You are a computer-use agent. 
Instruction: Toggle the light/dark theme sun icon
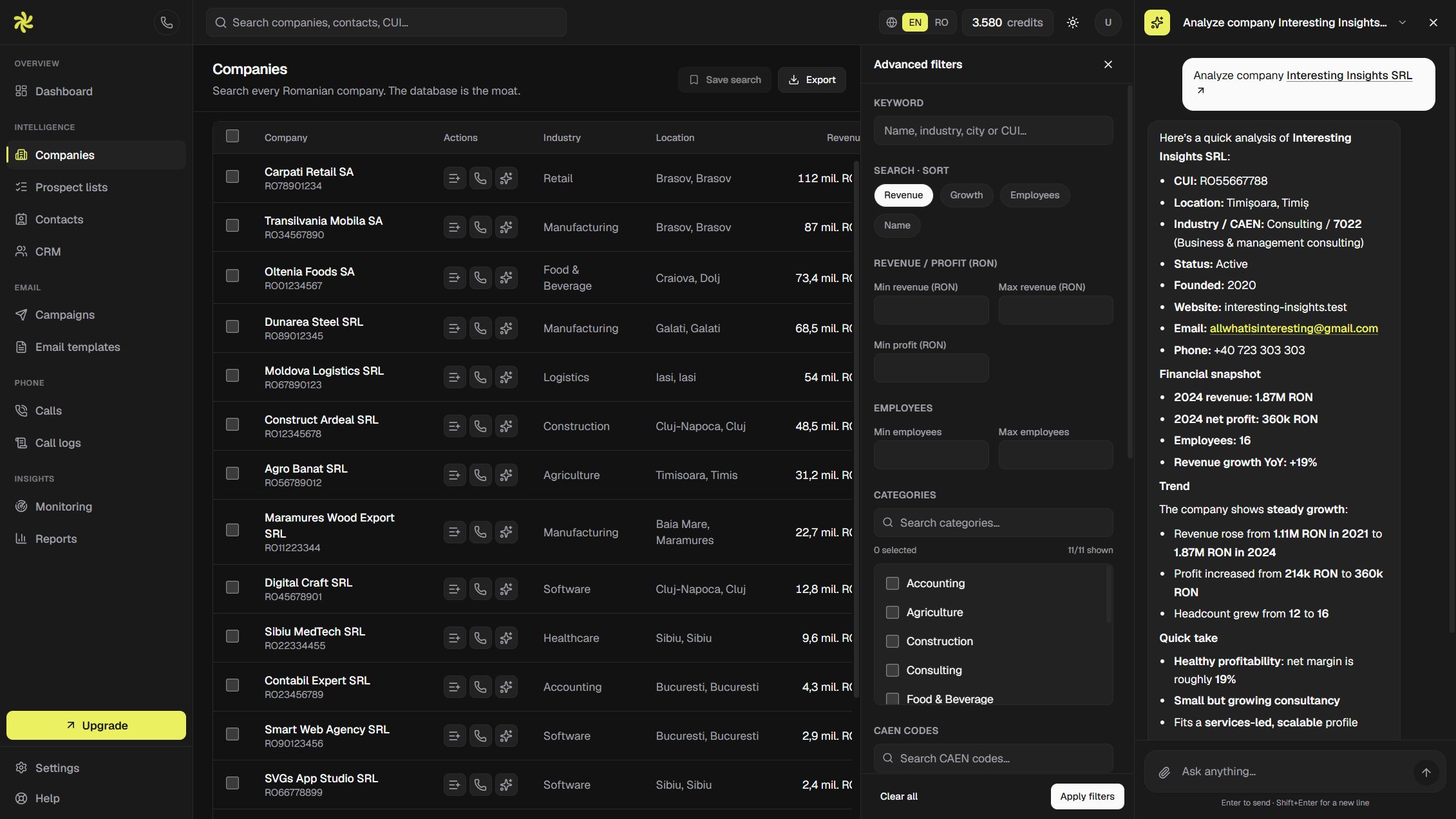click(1072, 23)
